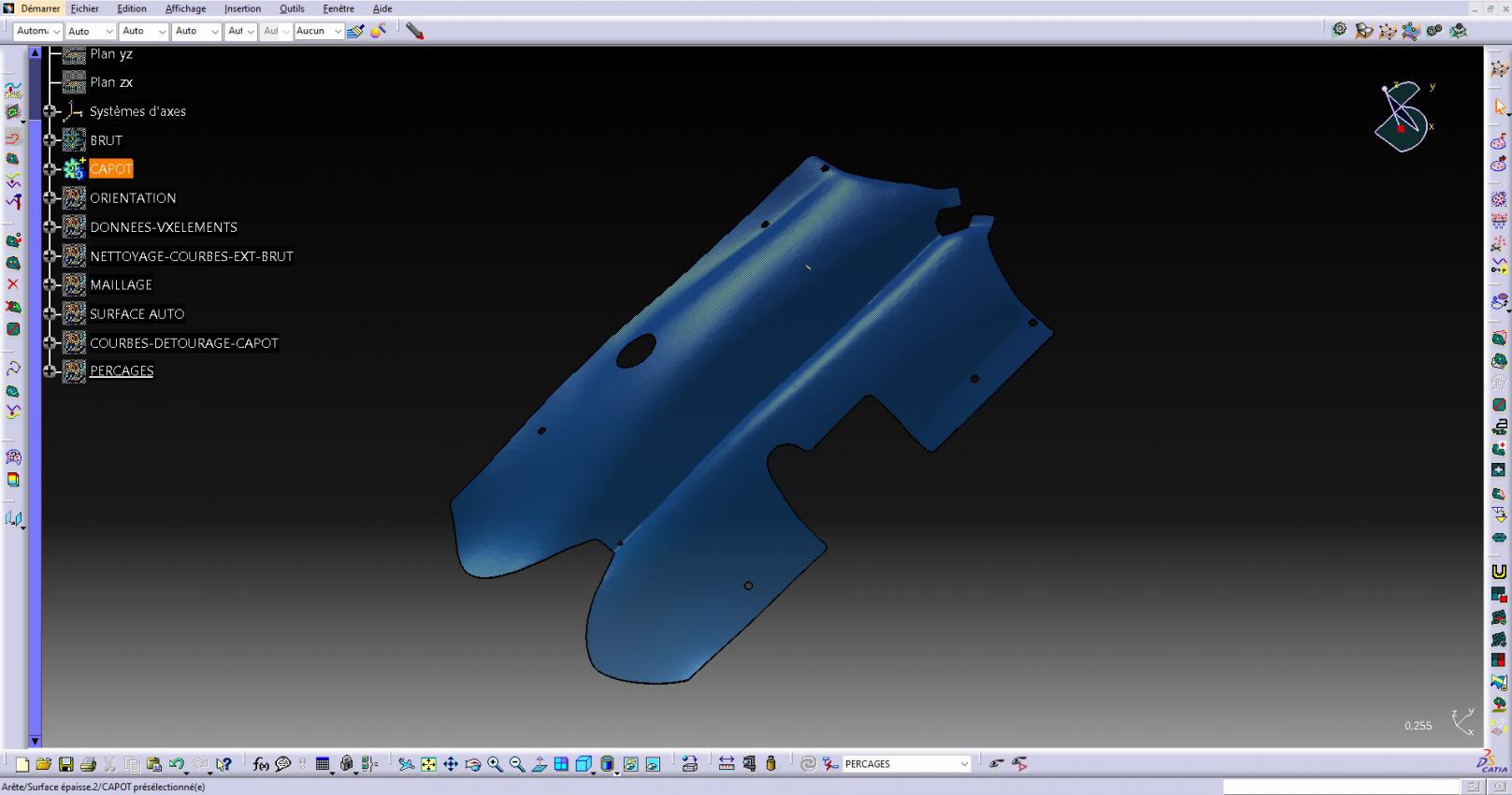Expand the MAILLAGE tree node
1512x795 pixels.
(50, 284)
